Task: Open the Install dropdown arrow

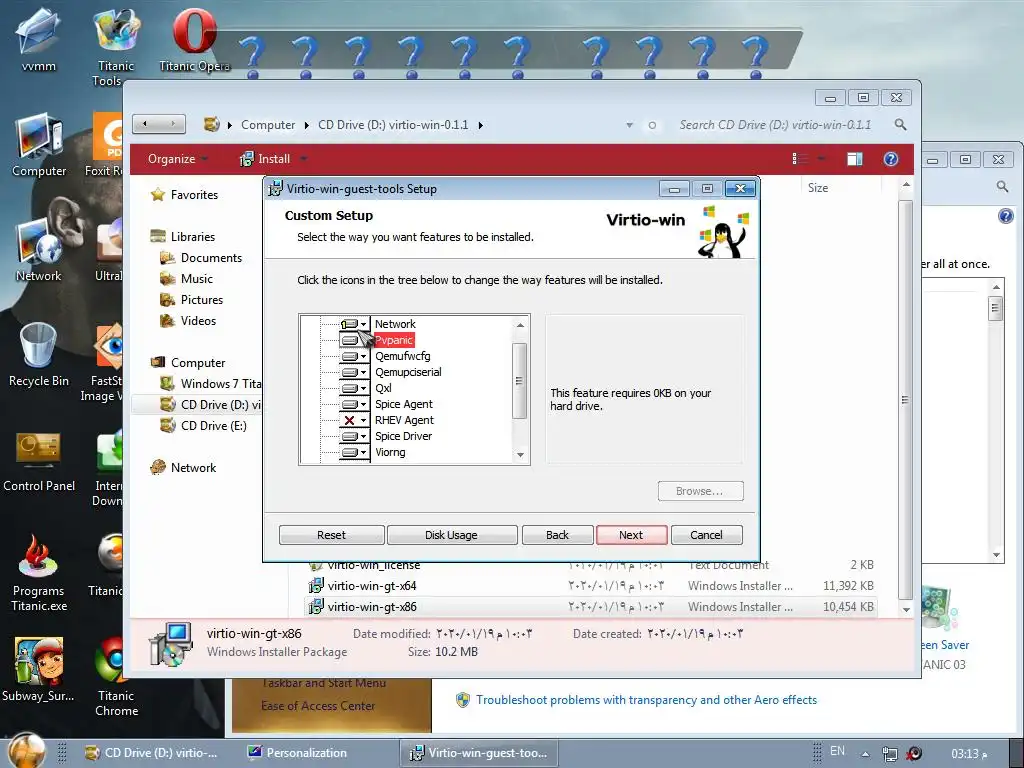Action: pyautogui.click(x=303, y=159)
